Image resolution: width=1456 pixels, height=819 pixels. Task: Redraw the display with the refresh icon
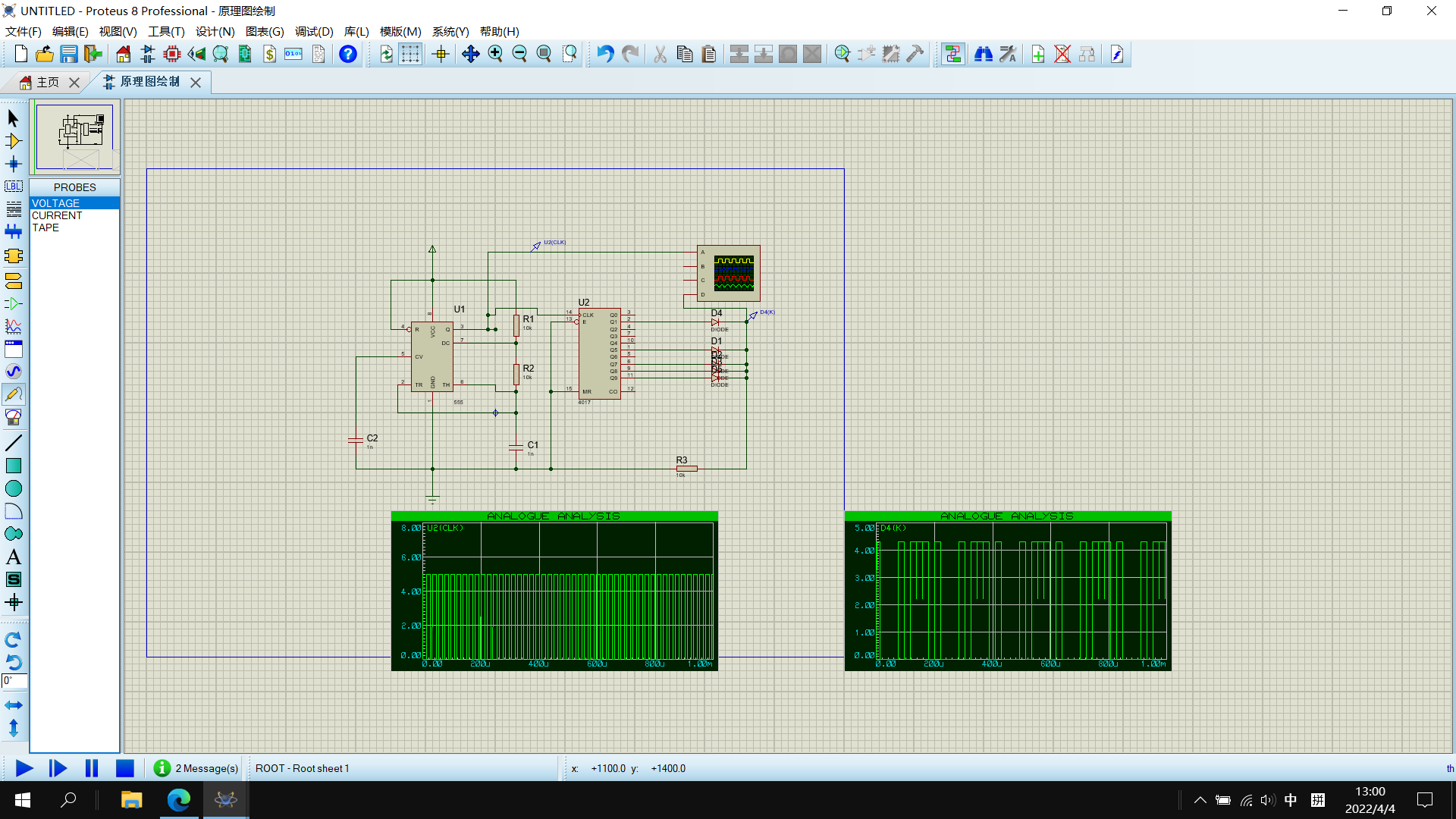tap(386, 54)
